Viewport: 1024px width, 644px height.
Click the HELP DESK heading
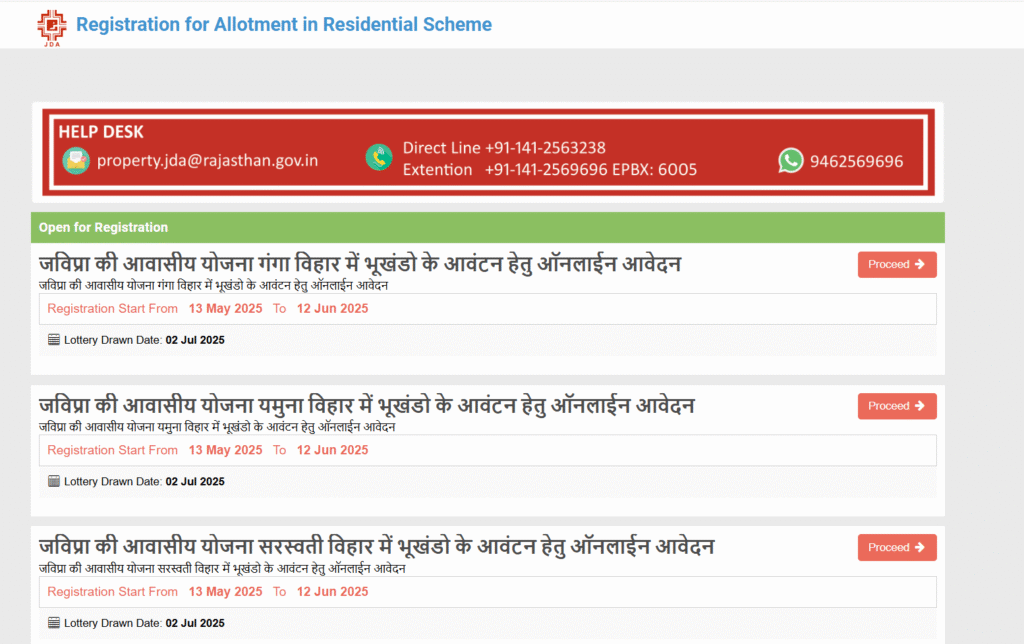tap(101, 132)
